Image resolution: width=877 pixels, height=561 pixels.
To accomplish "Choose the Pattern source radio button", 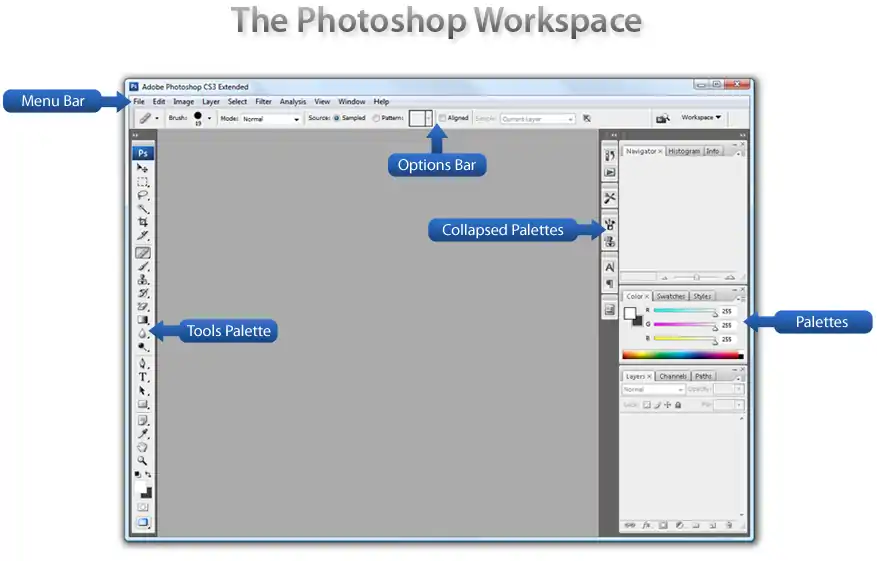I will click(x=376, y=118).
